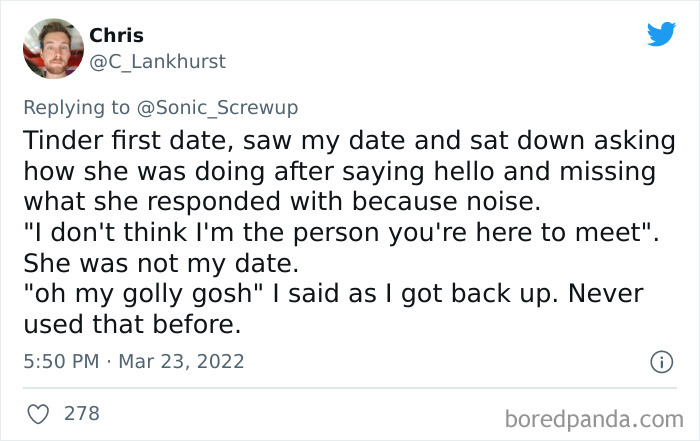Open Chris's profile picture
This screenshot has height=441, width=700.
tap(52, 49)
